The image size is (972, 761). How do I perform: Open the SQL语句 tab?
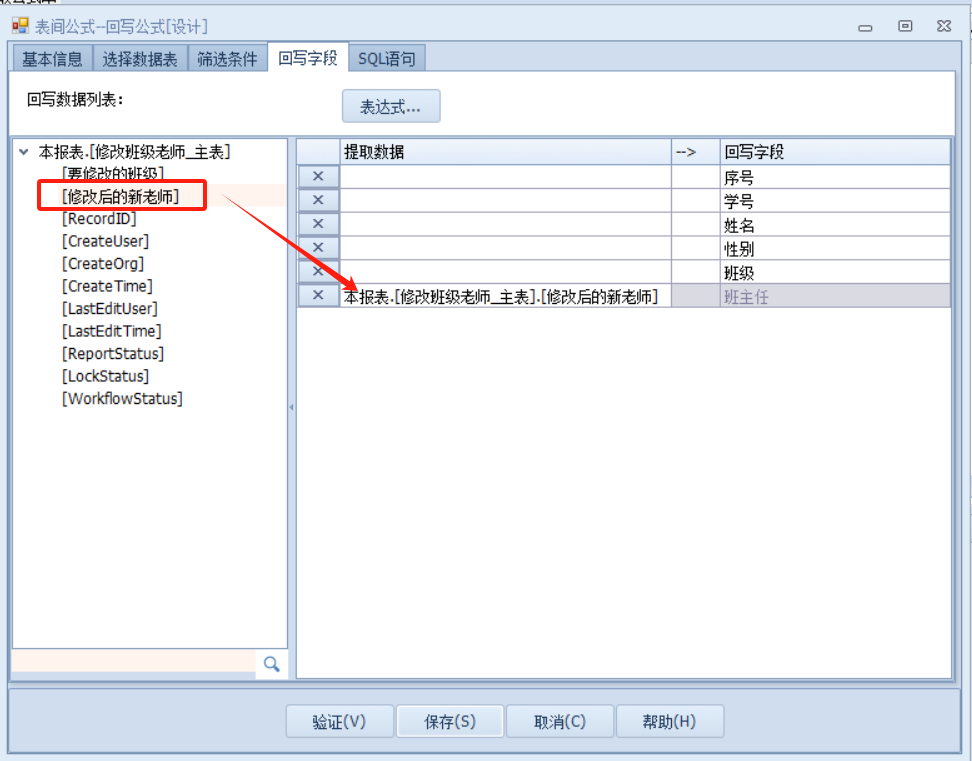(x=386, y=59)
